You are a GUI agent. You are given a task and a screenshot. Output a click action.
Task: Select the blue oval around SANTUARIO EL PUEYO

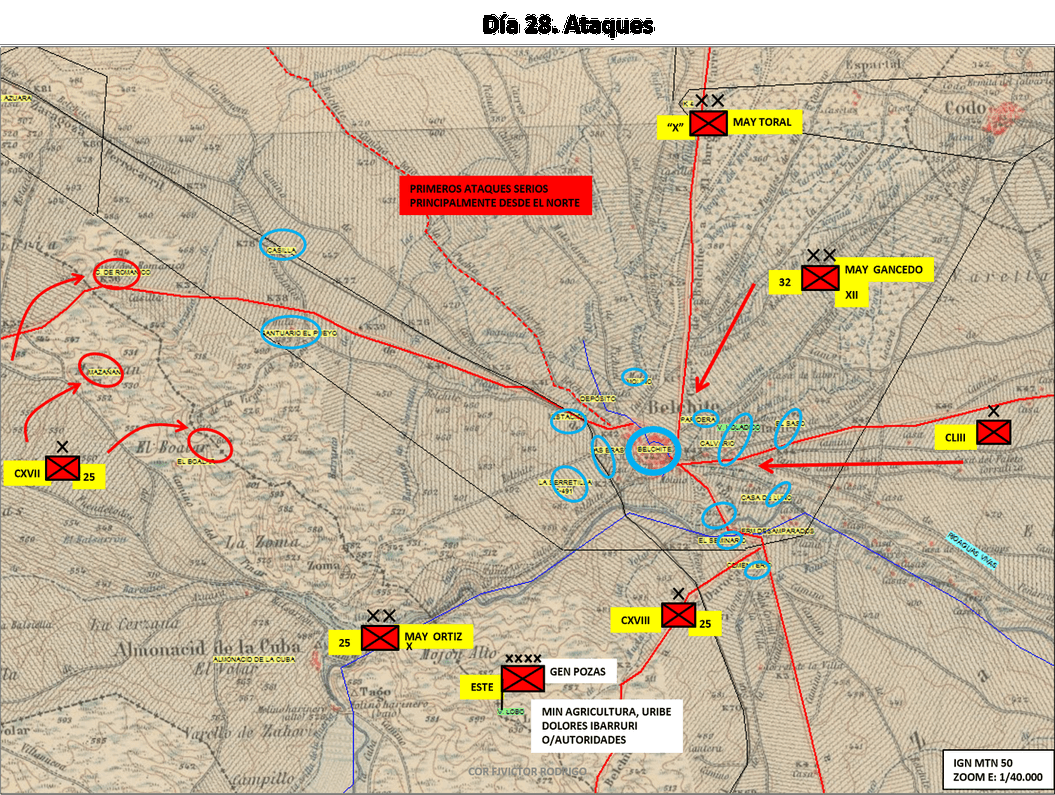click(x=291, y=332)
